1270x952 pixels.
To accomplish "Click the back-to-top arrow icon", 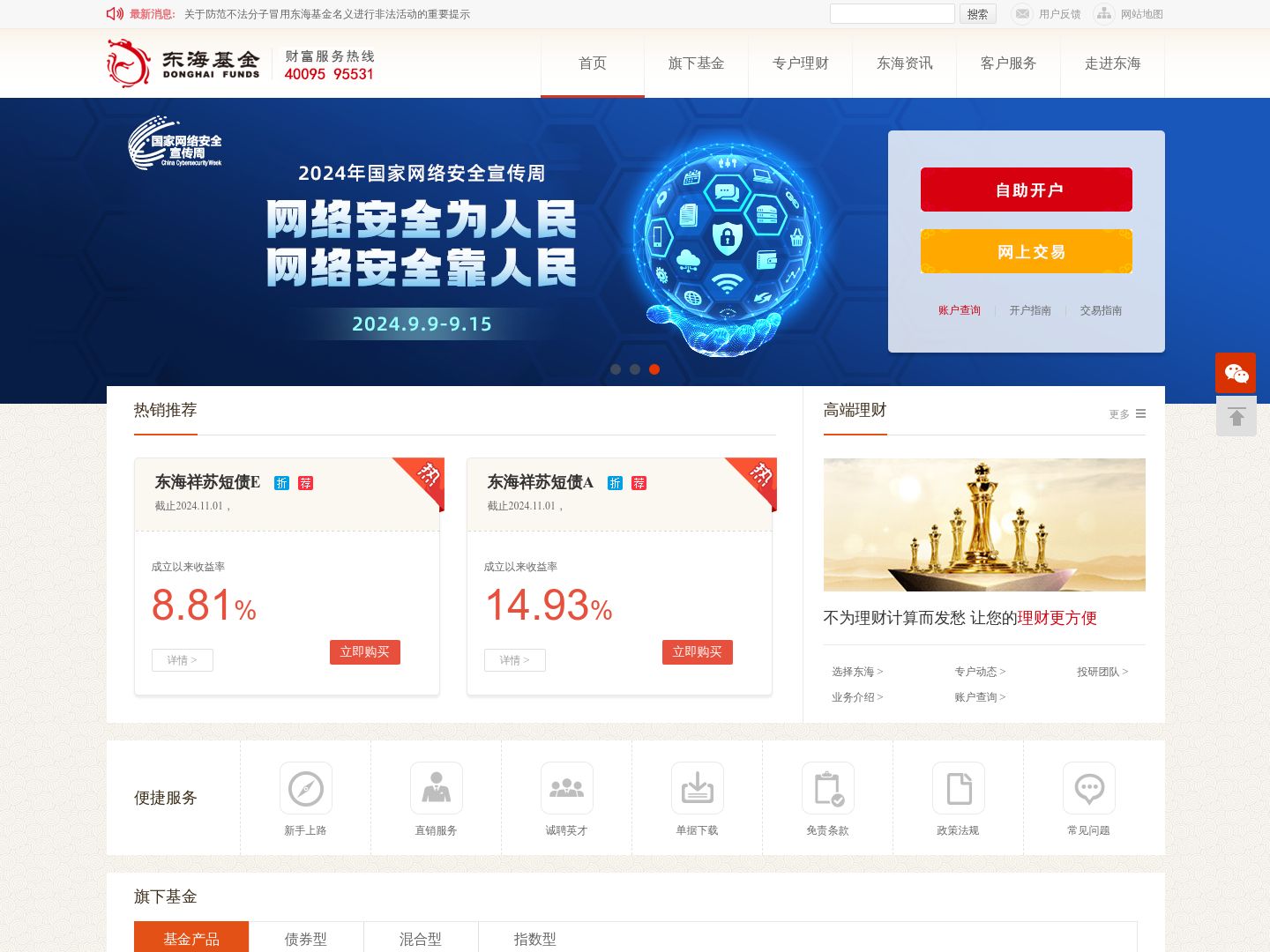I will (1236, 416).
